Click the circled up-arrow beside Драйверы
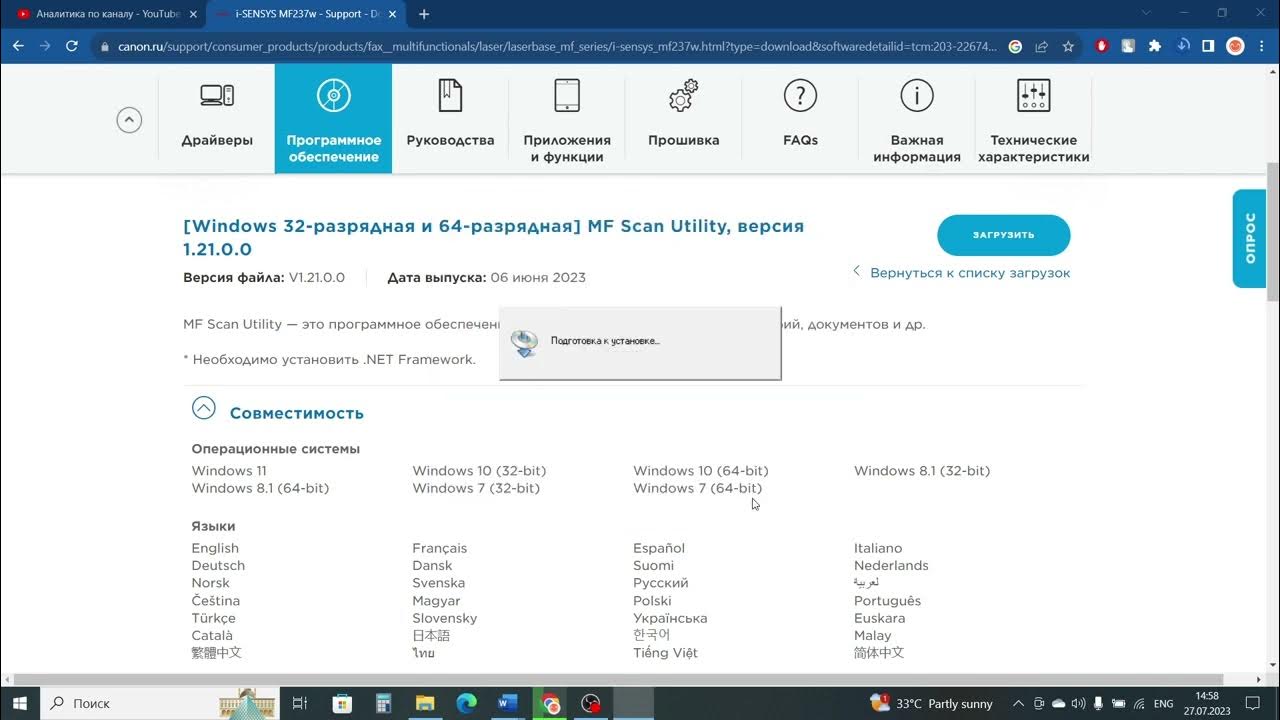Image resolution: width=1280 pixels, height=720 pixels. (129, 120)
